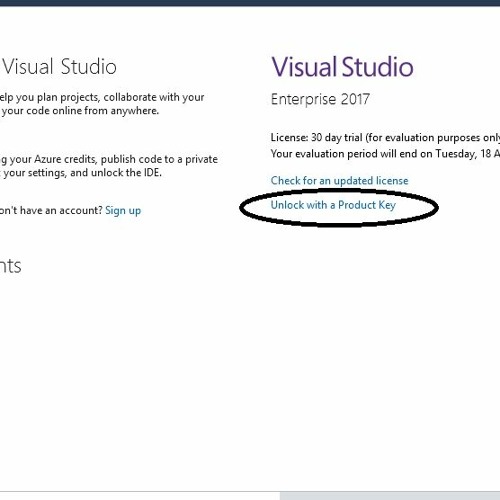500x500 pixels.
Task: Click the purple Visual Studio product heading
Action: [342, 67]
